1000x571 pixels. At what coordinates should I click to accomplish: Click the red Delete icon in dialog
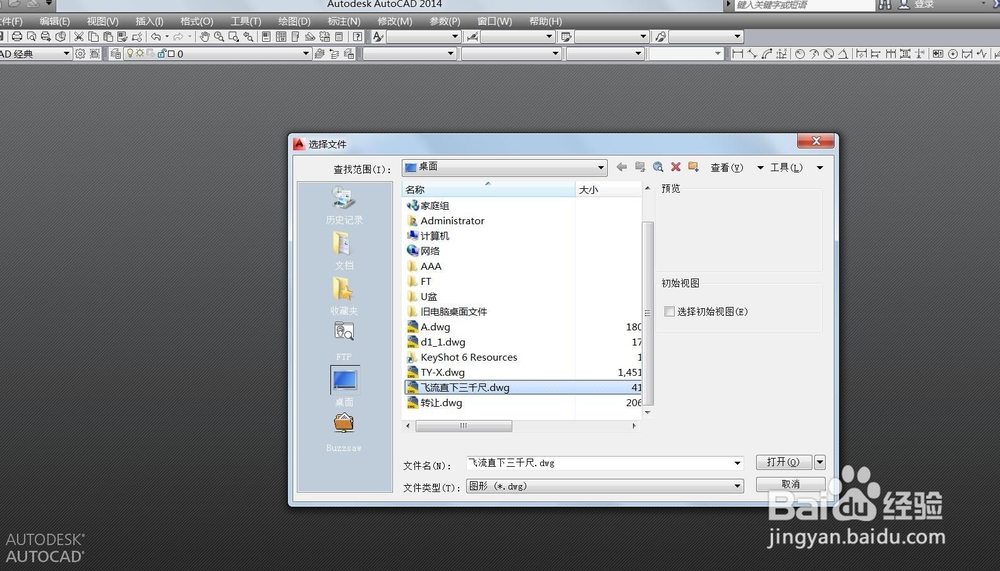(675, 167)
